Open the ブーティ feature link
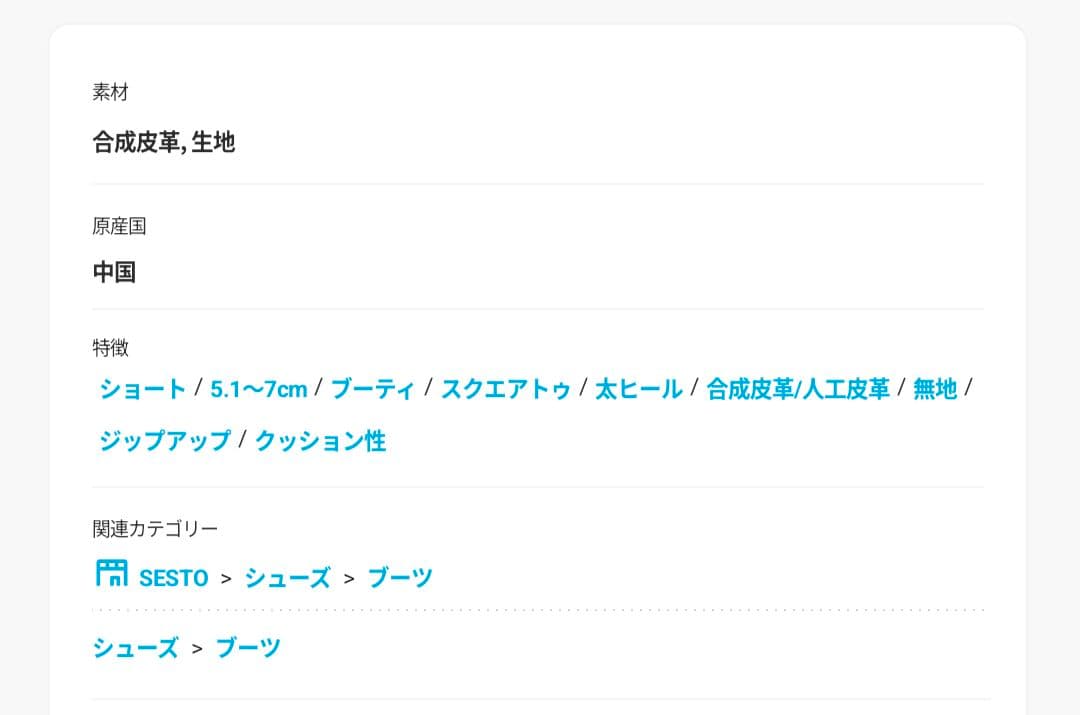The width and height of the screenshot is (1080, 715). tap(372, 389)
